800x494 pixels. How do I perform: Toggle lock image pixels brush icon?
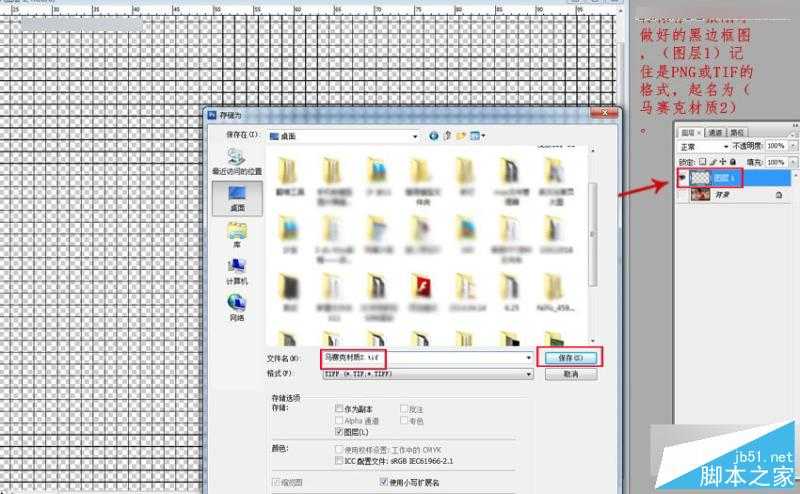[x=713, y=162]
